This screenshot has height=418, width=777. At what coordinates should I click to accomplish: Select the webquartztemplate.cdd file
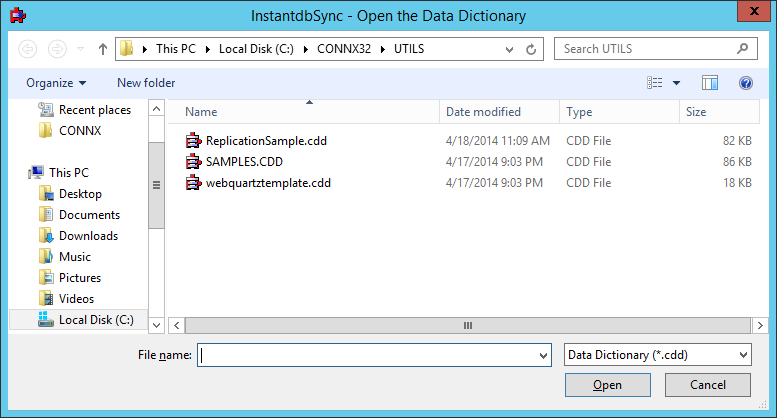tap(268, 183)
